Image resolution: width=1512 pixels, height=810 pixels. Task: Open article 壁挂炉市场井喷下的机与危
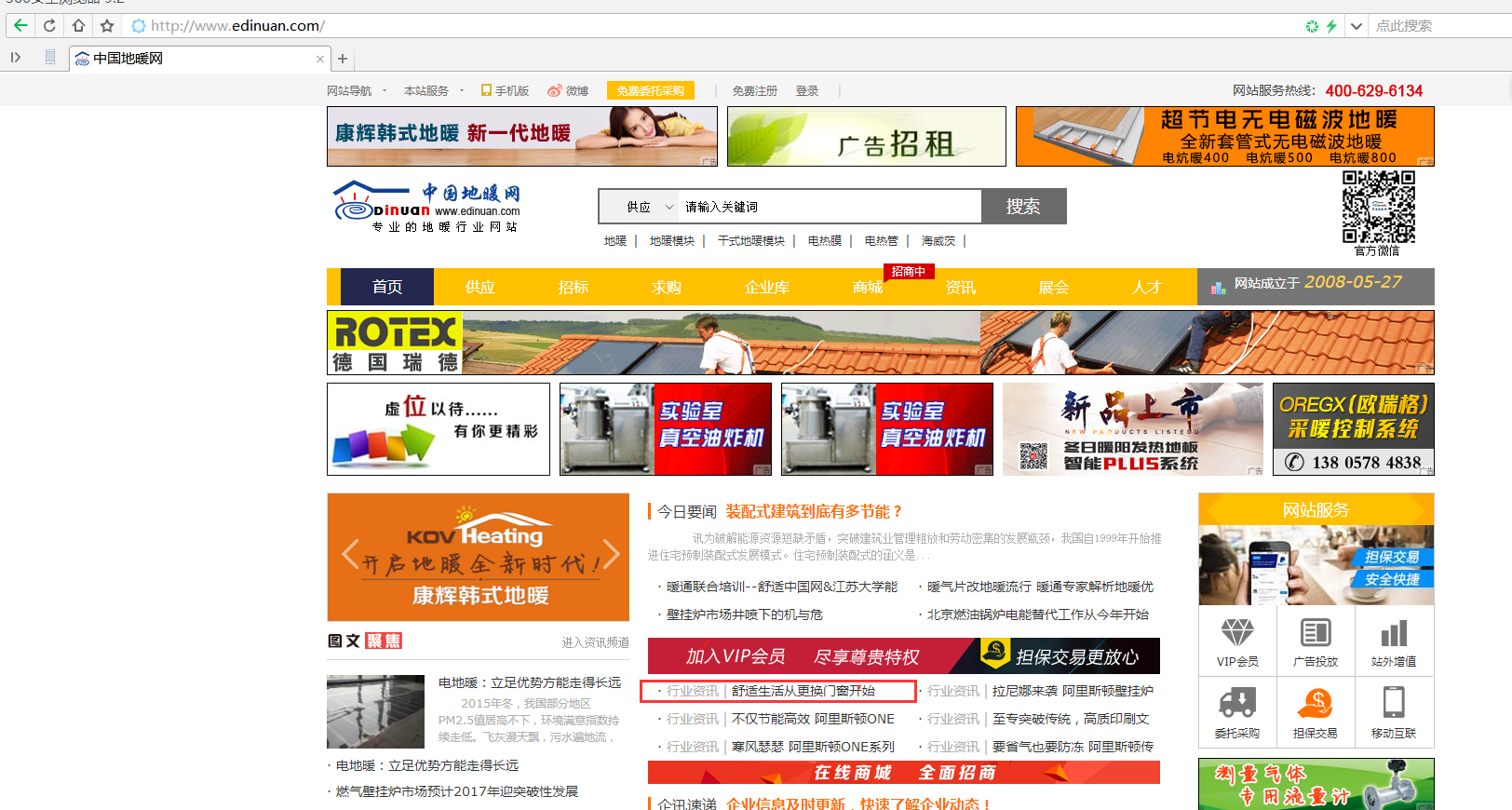pyautogui.click(x=745, y=614)
